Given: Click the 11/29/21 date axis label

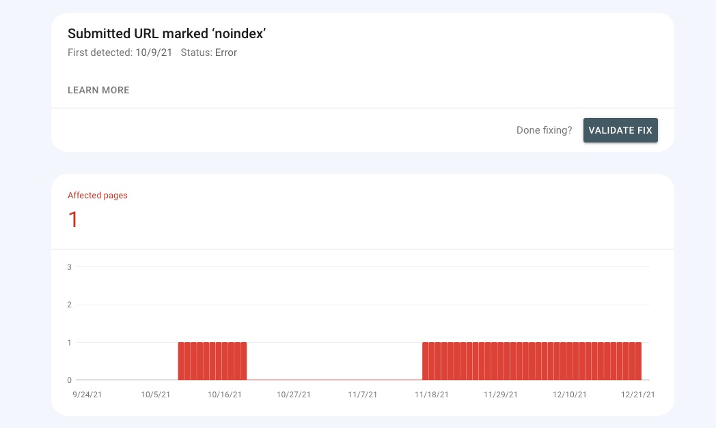Looking at the screenshot, I should [499, 394].
